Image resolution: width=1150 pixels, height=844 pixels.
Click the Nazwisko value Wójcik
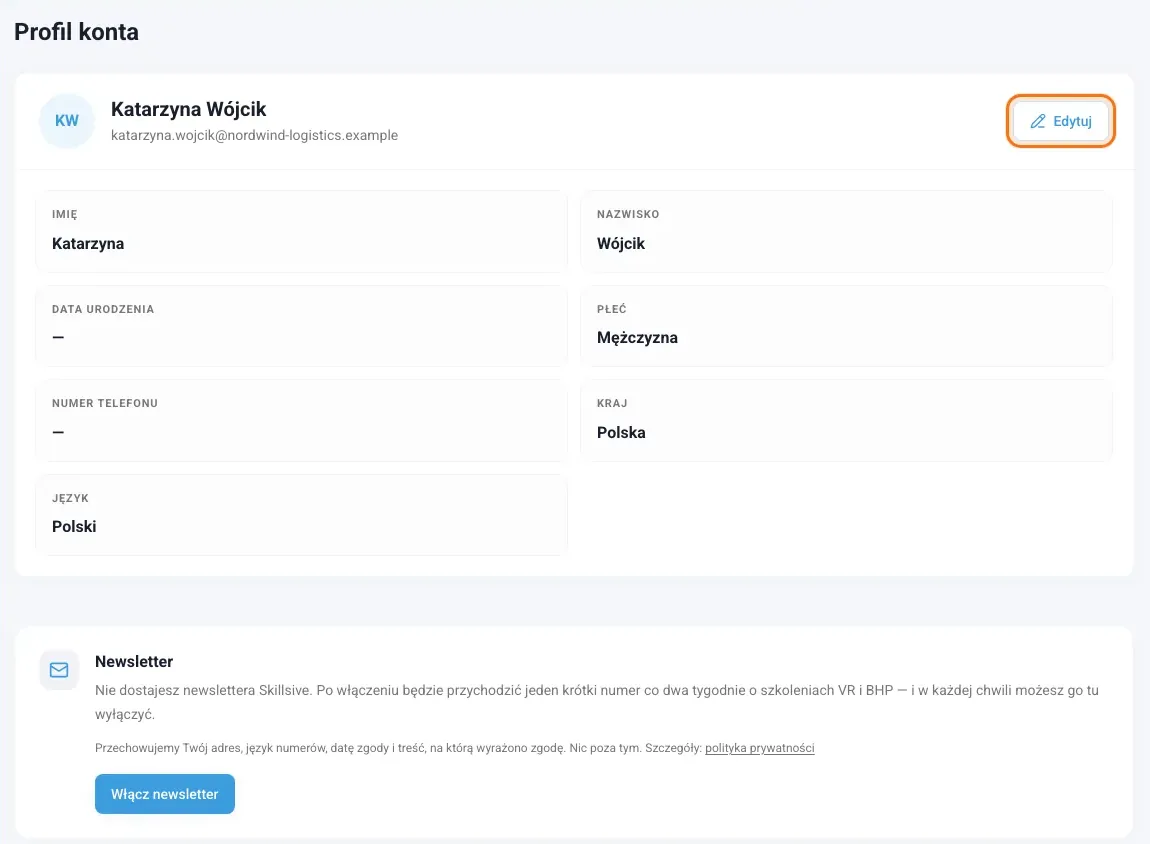point(621,243)
